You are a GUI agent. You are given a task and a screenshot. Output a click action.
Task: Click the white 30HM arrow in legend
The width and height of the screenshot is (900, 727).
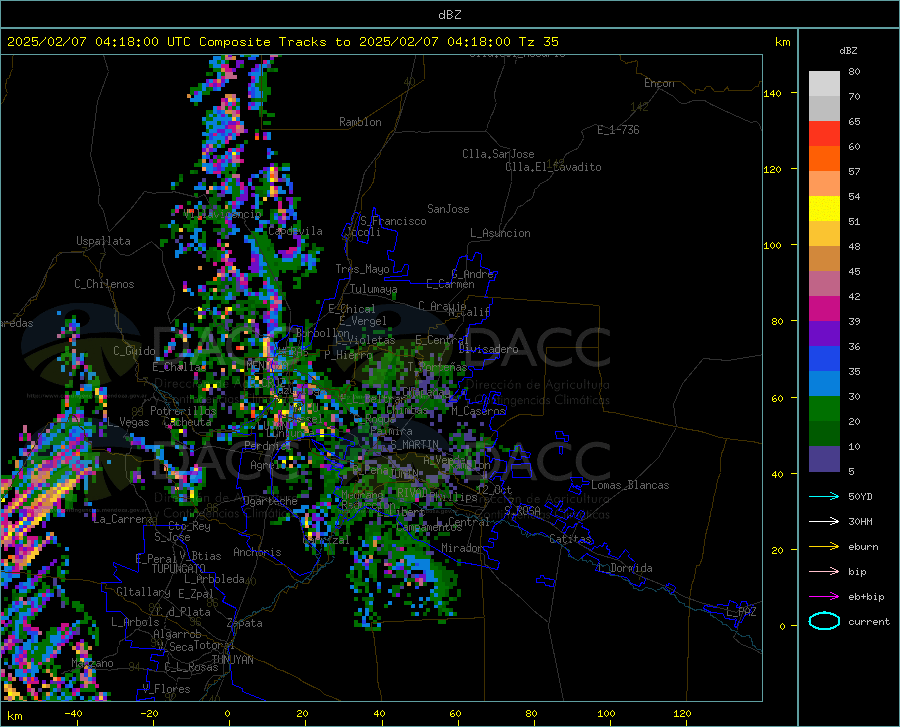point(824,522)
